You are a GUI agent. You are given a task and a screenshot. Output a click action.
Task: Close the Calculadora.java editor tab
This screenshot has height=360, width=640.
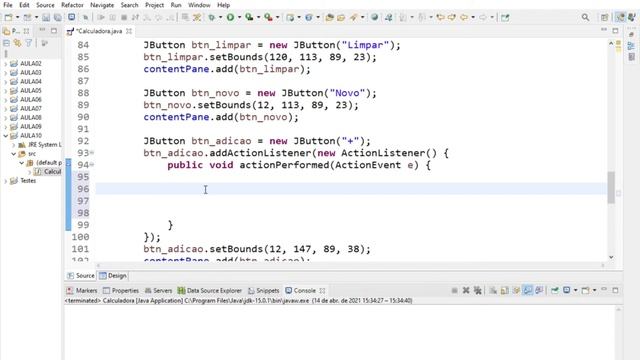[129, 31]
